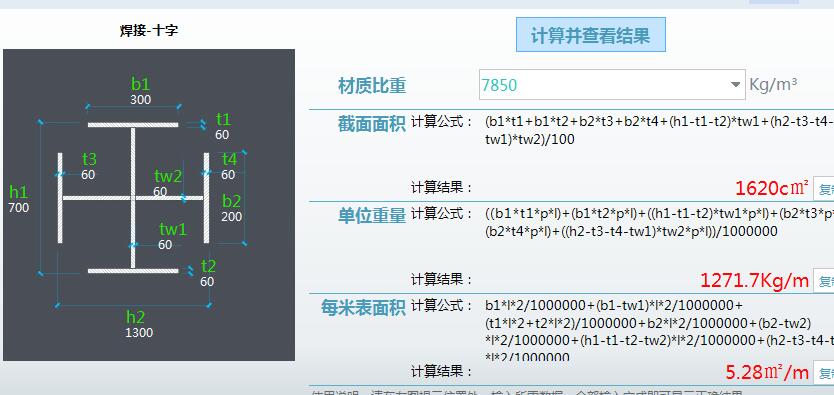
Task: Click the green b2 dimension label
Action: 232,201
